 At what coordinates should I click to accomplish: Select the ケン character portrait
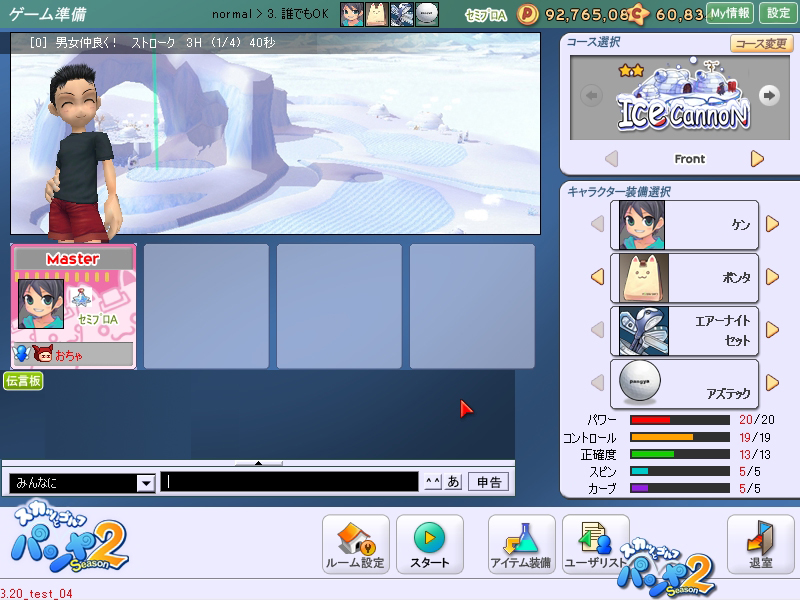coord(641,225)
